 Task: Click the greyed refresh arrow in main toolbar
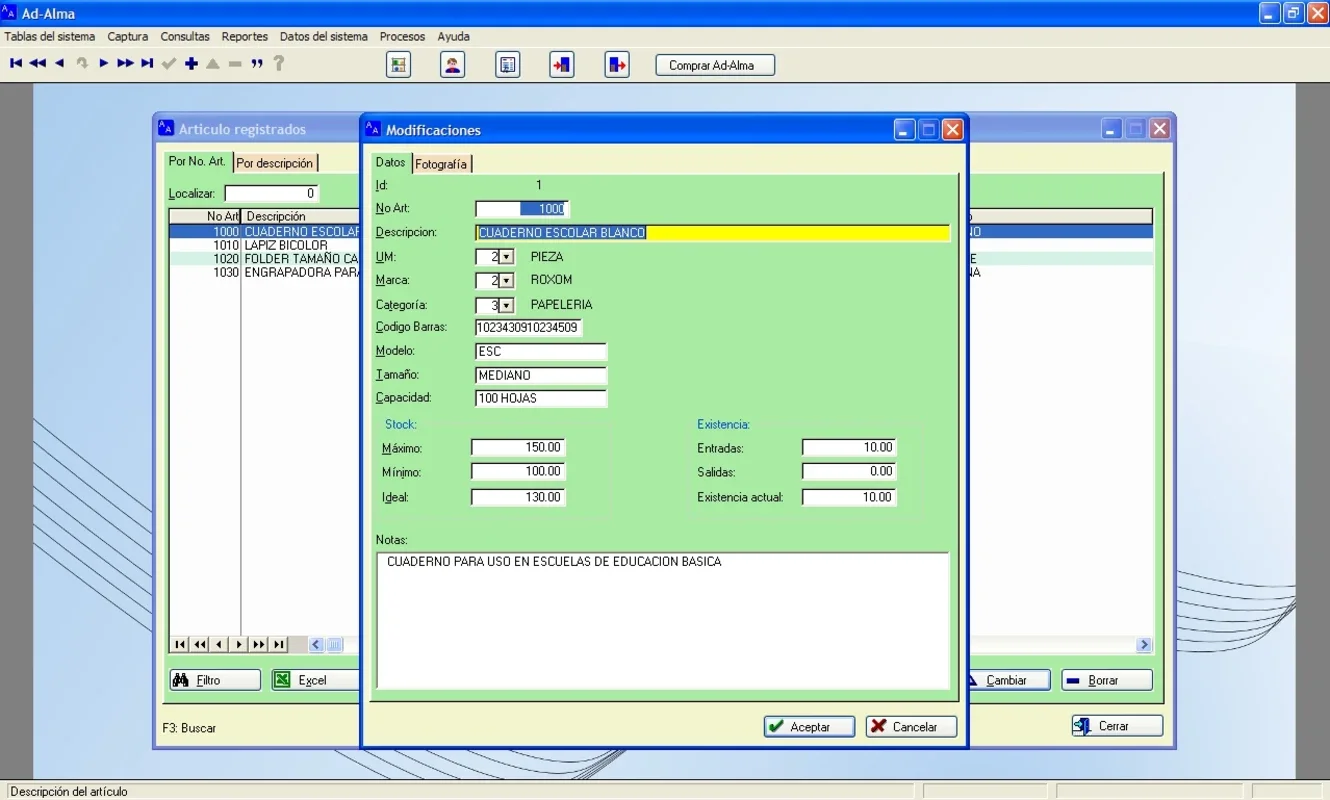tap(81, 64)
